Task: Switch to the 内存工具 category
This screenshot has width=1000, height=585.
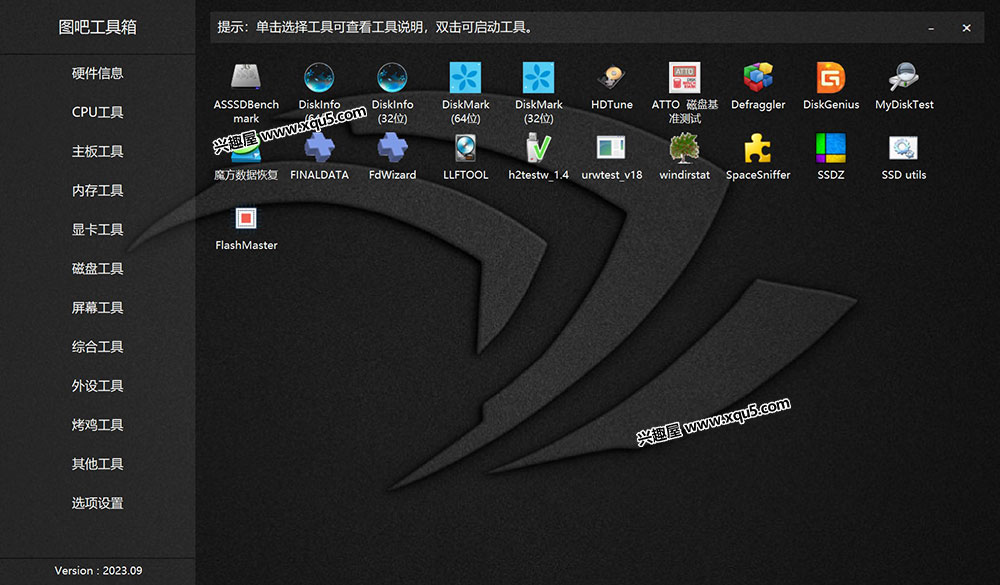Action: point(98,190)
